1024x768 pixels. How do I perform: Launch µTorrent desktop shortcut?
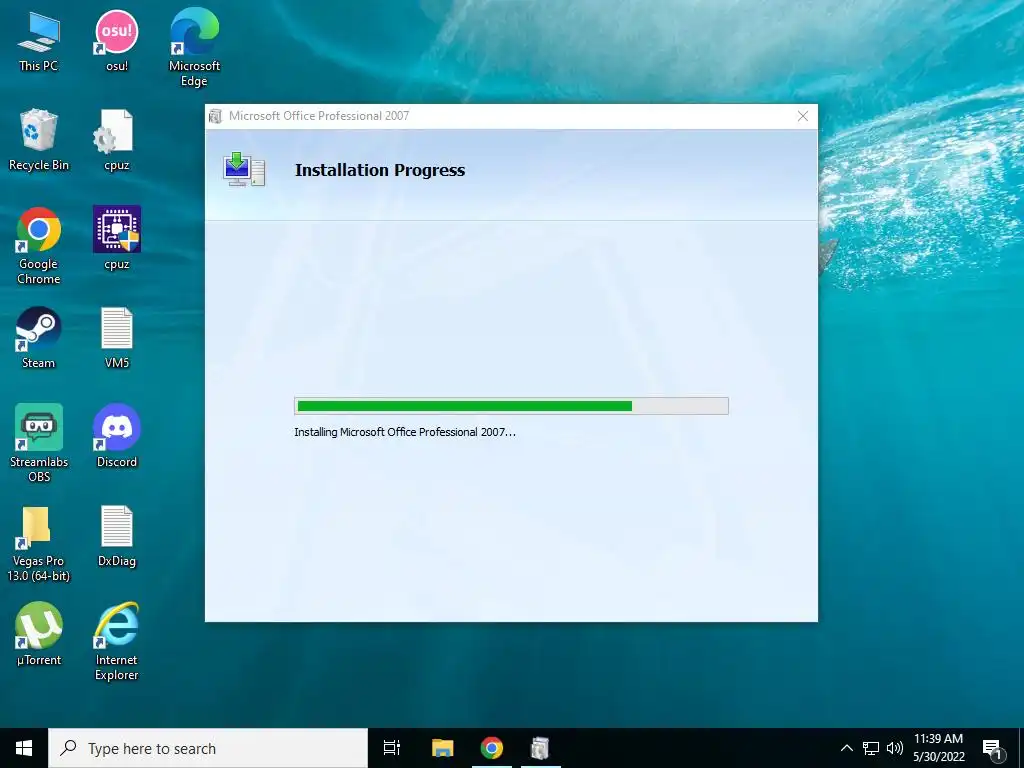point(39,634)
